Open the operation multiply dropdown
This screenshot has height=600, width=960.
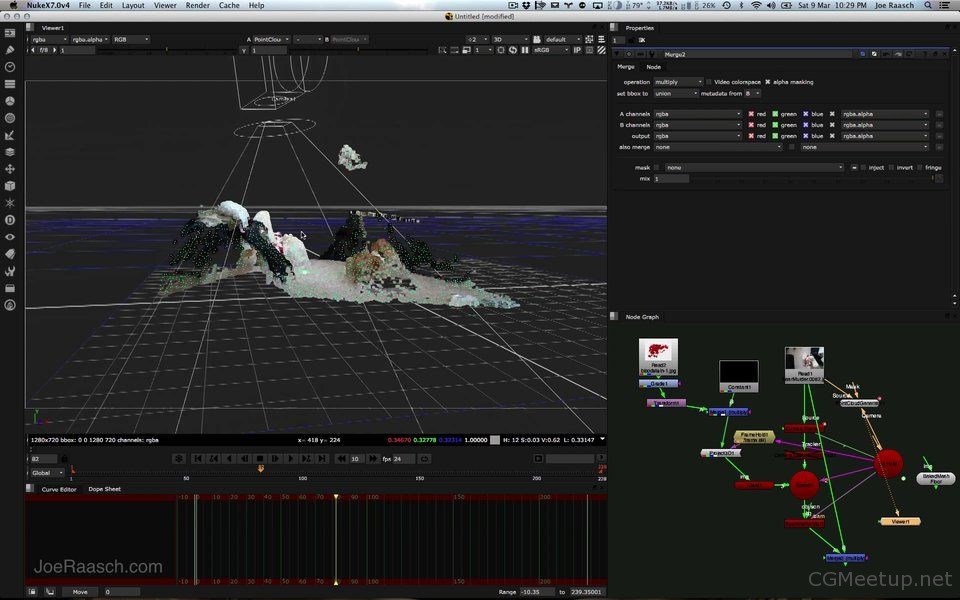click(678, 82)
